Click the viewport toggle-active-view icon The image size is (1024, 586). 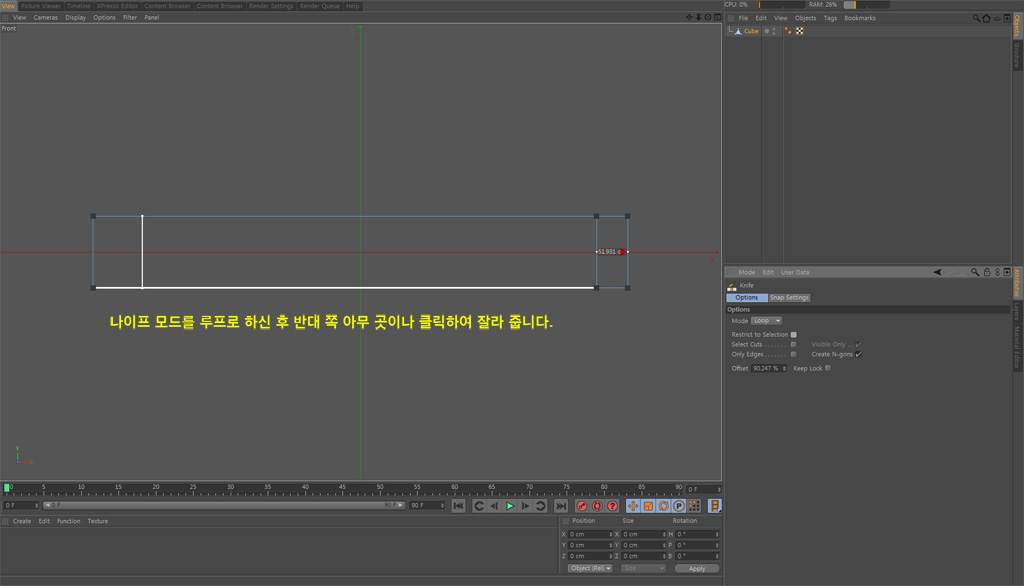[717, 18]
